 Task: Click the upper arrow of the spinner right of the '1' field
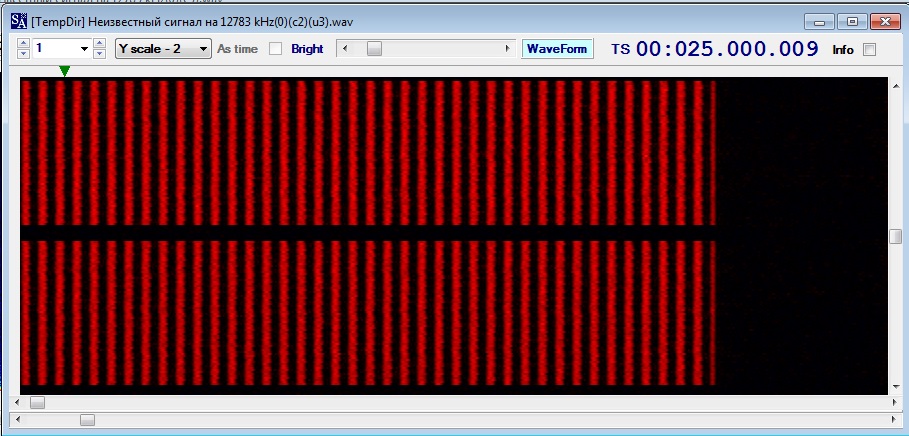pos(99,43)
